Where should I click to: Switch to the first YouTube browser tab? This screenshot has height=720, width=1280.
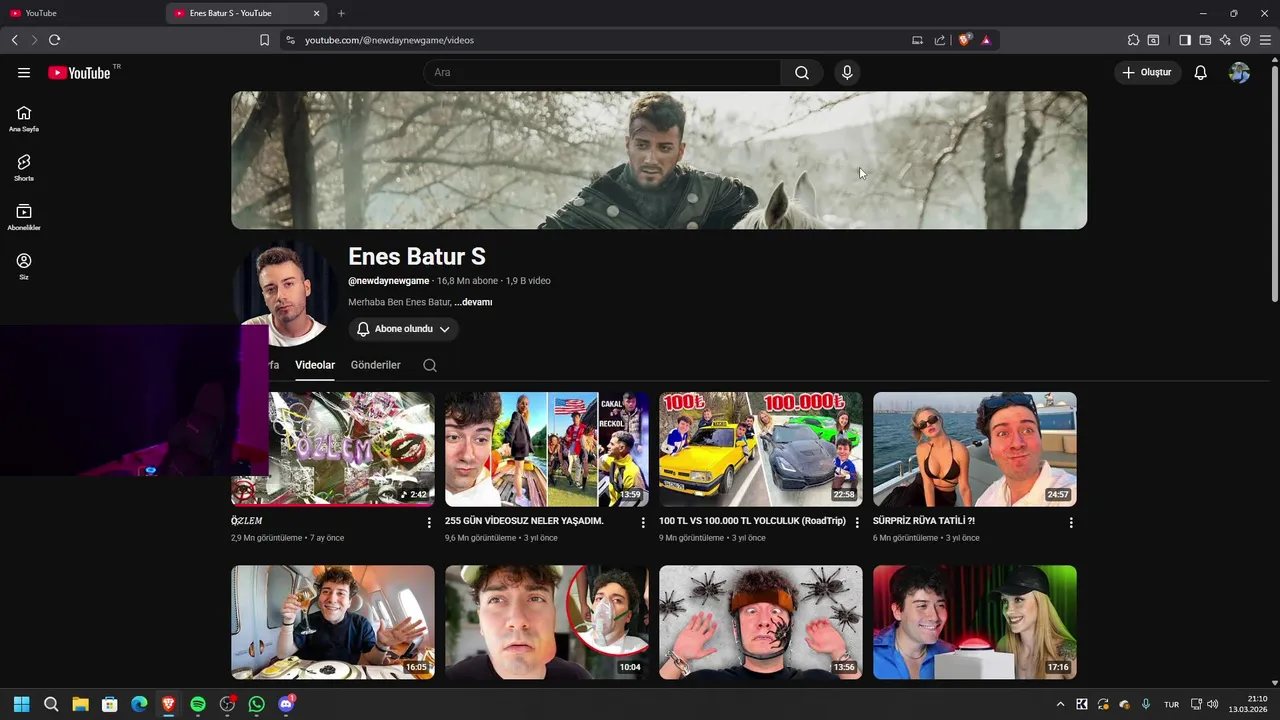coord(82,13)
